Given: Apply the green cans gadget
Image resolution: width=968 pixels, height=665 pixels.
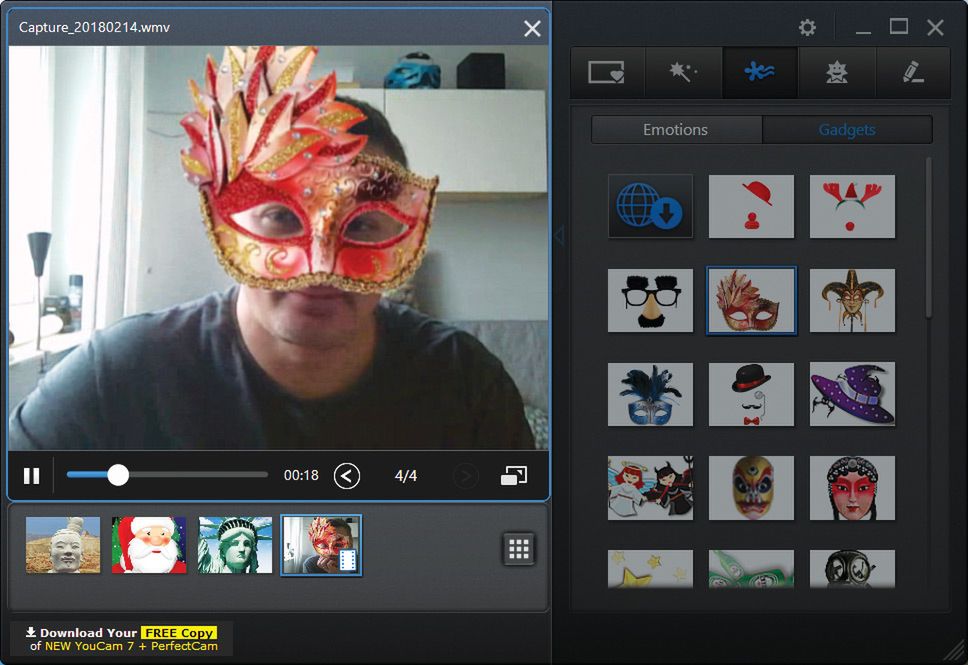Looking at the screenshot, I should click(x=751, y=569).
